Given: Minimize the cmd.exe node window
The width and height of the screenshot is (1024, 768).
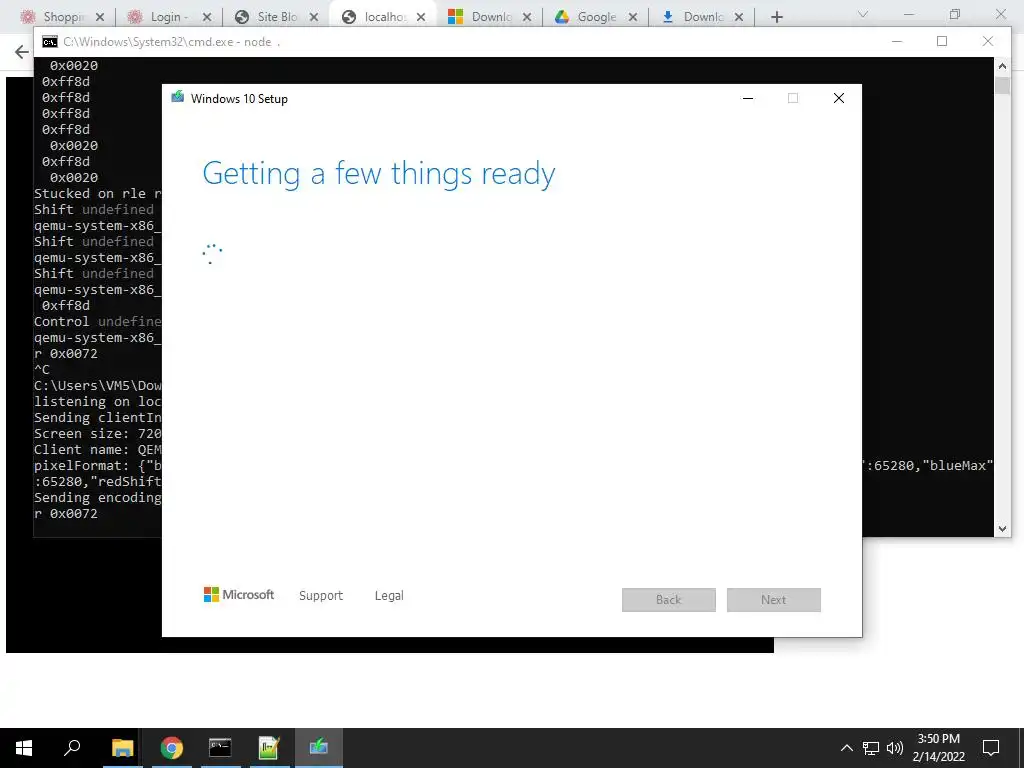Looking at the screenshot, I should point(897,41).
